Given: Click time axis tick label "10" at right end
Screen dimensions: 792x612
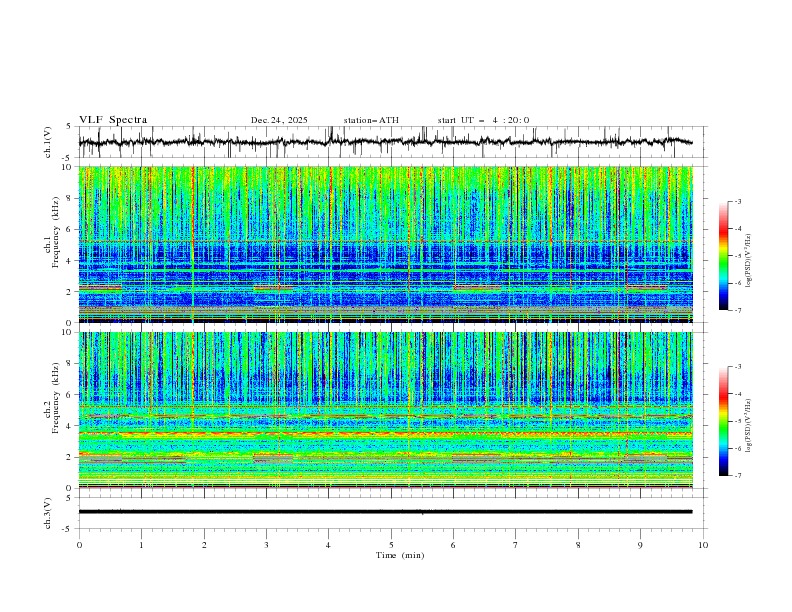Looking at the screenshot, I should click(x=703, y=545).
